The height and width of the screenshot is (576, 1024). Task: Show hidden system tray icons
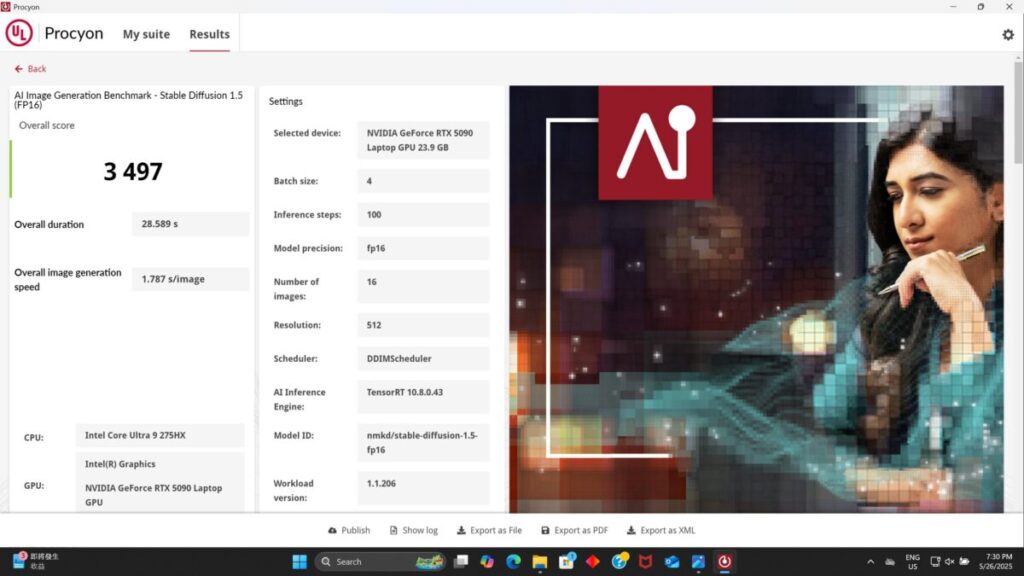click(871, 562)
